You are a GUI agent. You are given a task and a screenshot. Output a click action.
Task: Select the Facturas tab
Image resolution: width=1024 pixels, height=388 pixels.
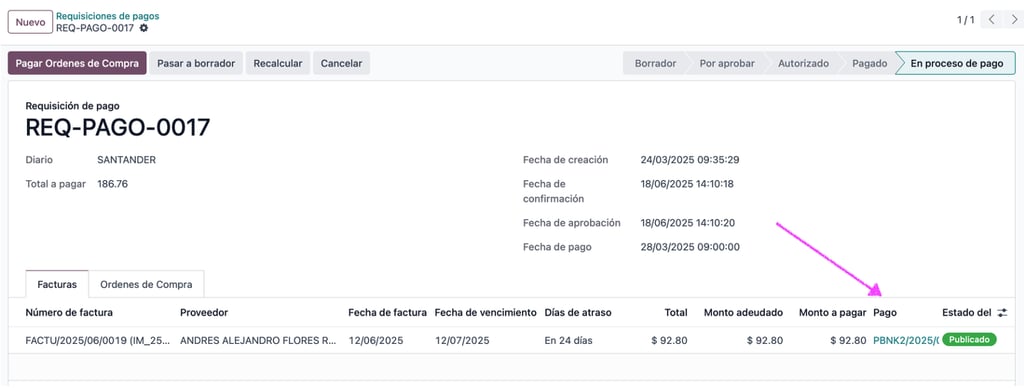(57, 284)
